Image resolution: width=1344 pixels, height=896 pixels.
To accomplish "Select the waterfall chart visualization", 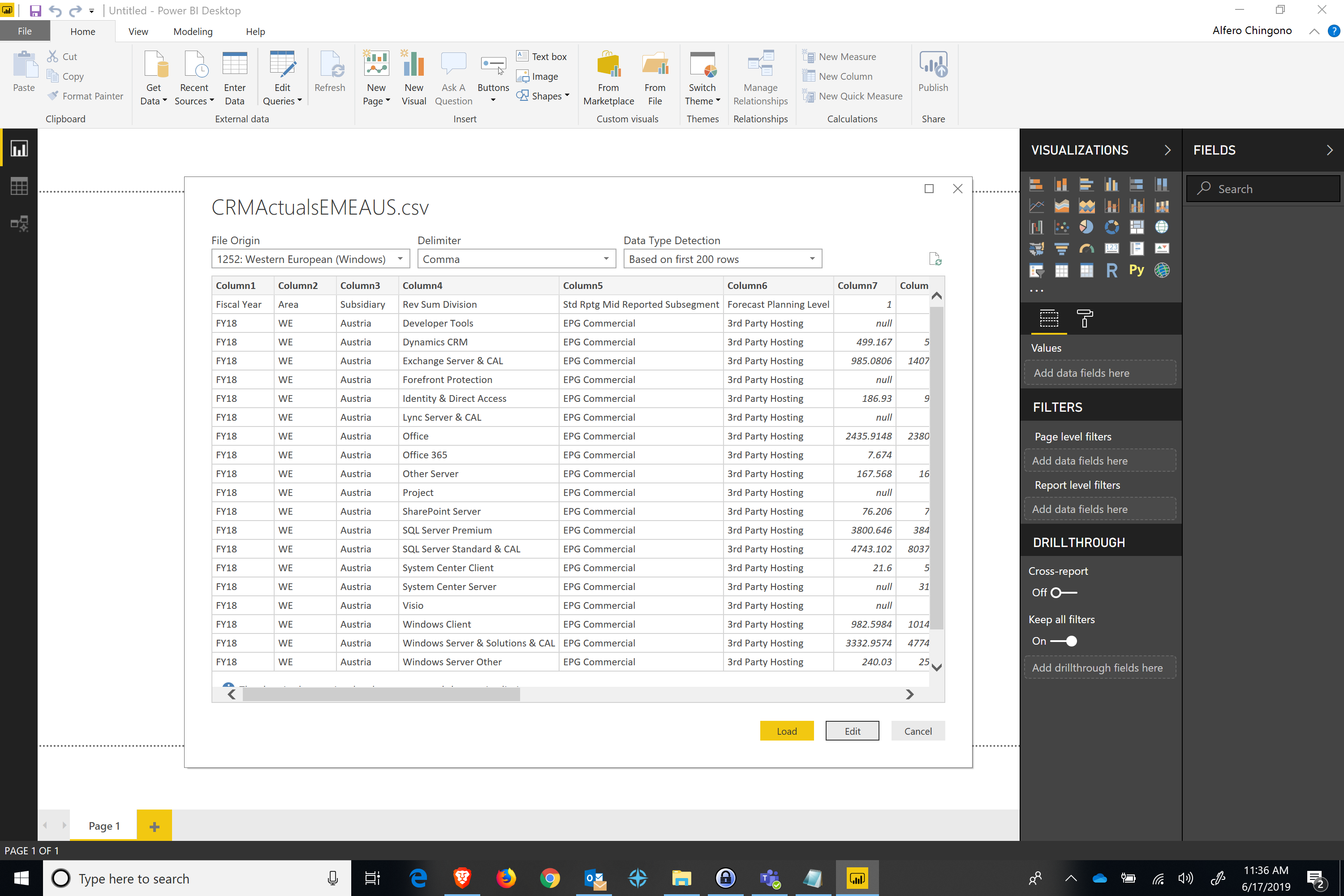I will click(x=1036, y=227).
